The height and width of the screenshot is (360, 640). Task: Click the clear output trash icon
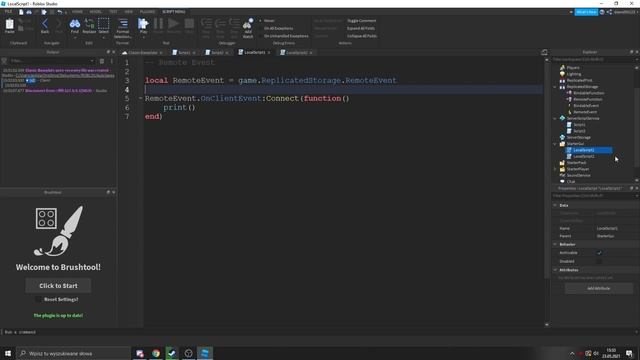(x=102, y=61)
